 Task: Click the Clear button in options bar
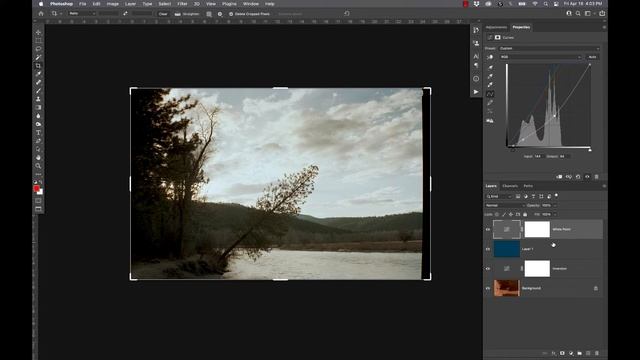coord(163,14)
